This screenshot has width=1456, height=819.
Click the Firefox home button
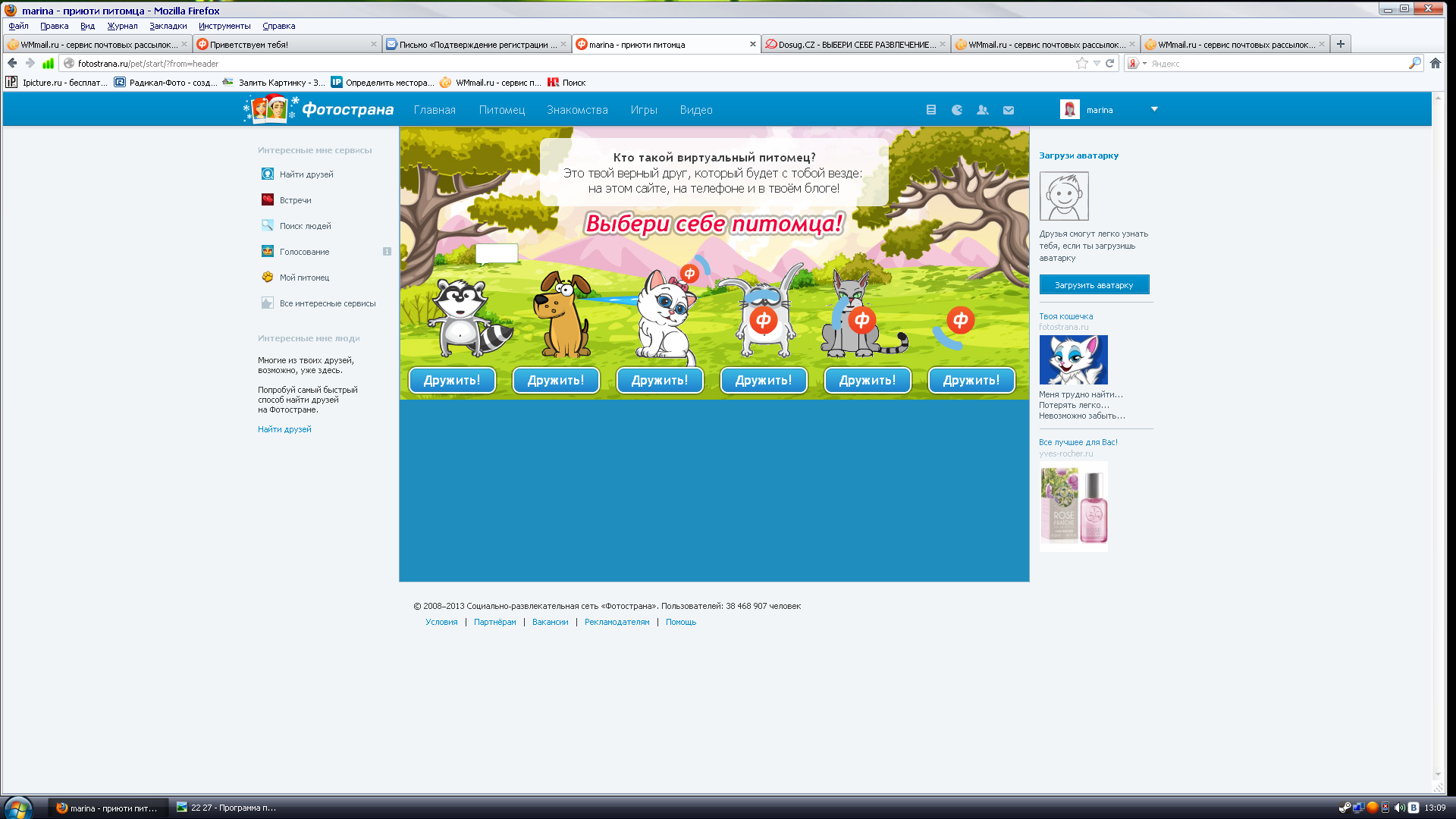1436,64
